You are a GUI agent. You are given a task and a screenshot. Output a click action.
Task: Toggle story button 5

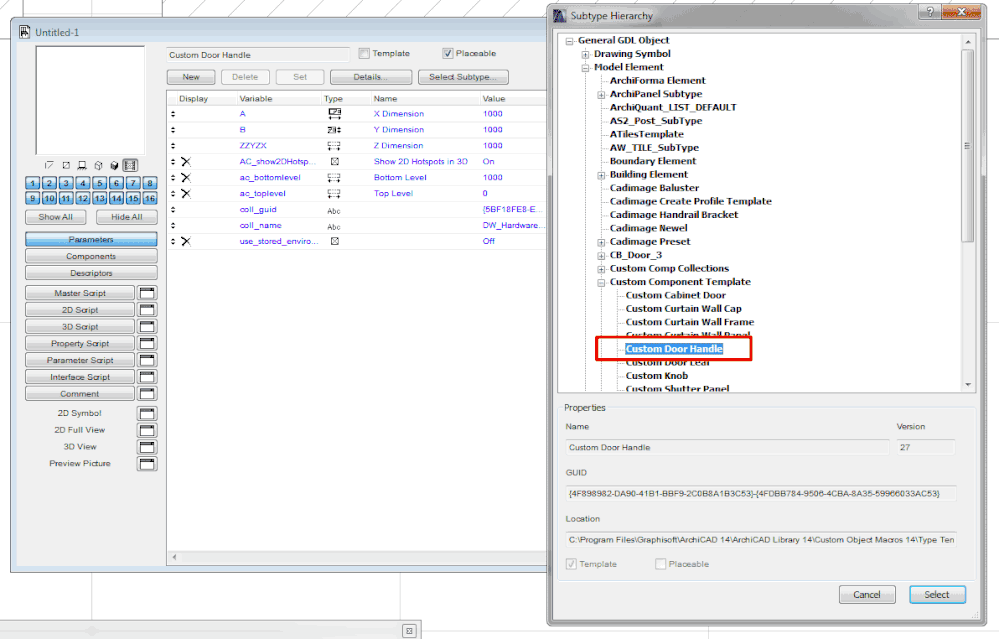(99, 183)
